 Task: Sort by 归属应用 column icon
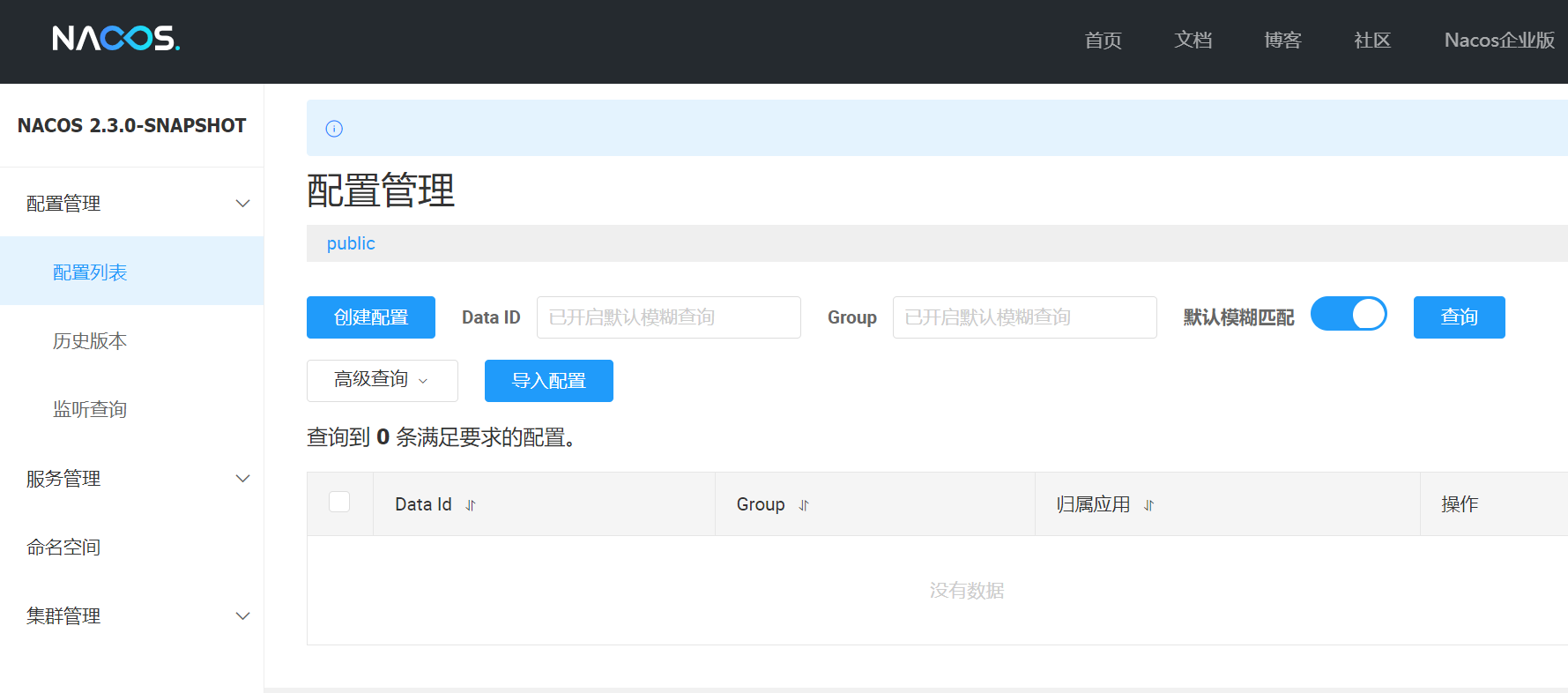point(1148,505)
